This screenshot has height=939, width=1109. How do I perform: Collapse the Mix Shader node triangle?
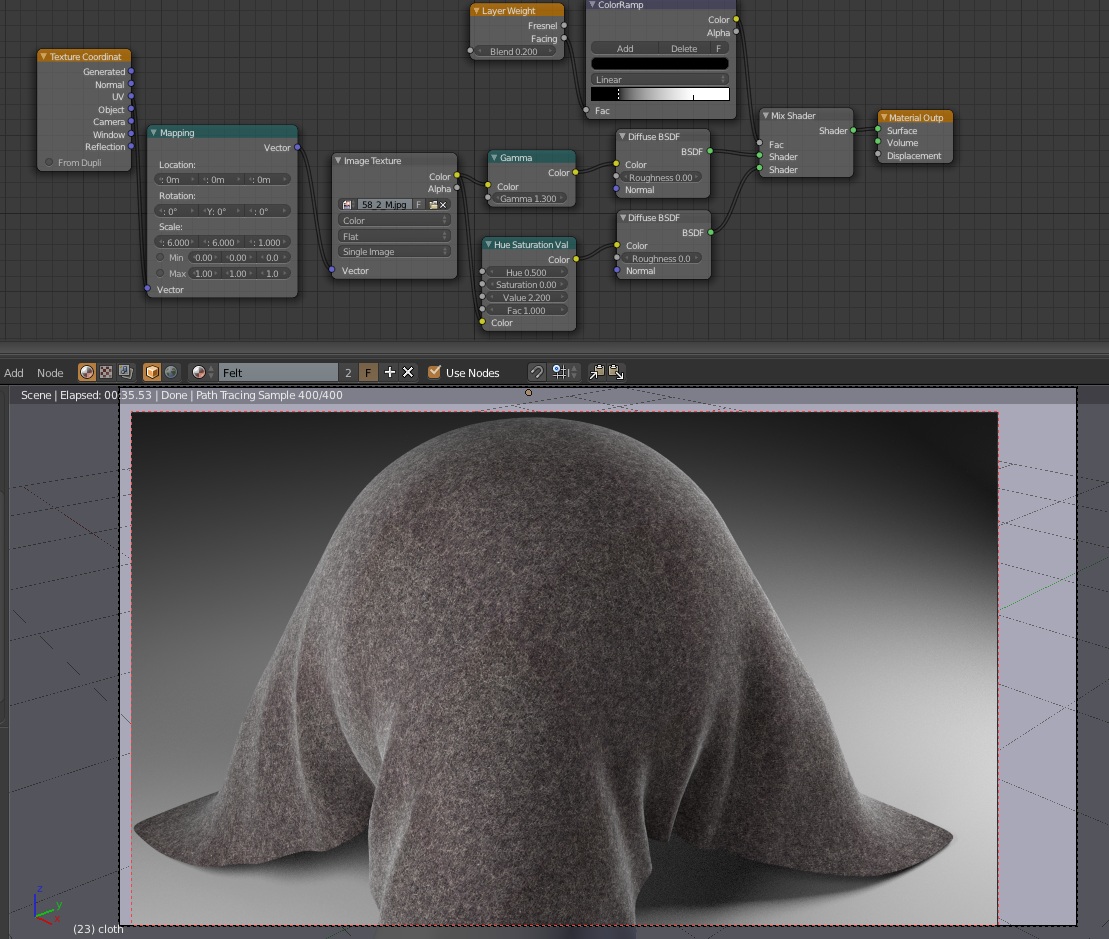tap(765, 116)
